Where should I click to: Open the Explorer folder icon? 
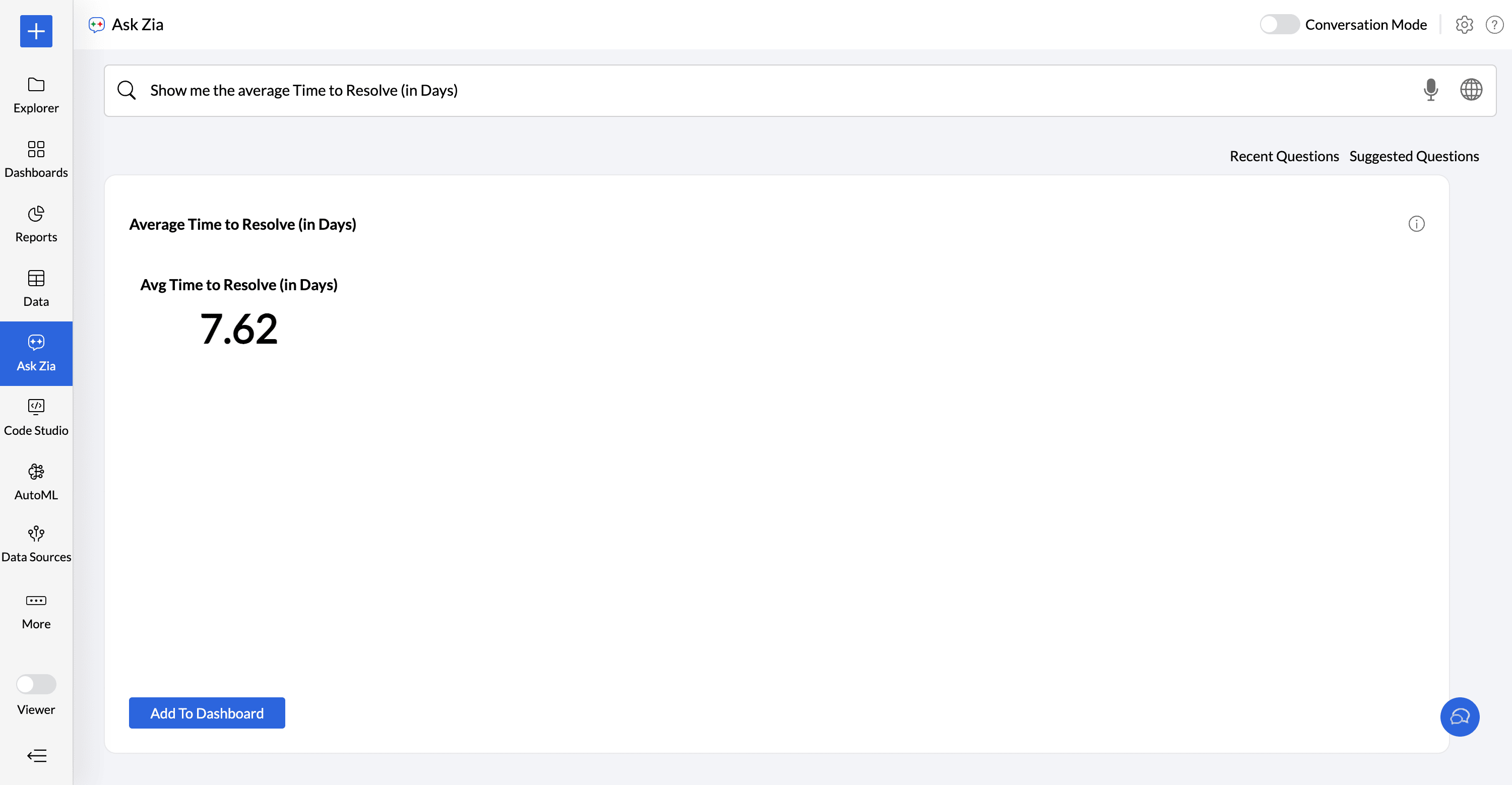[36, 85]
